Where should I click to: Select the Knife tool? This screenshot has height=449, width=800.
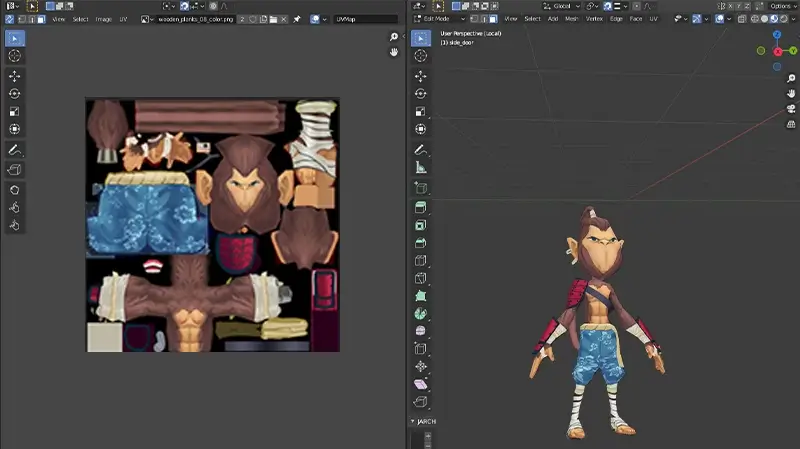(420, 278)
